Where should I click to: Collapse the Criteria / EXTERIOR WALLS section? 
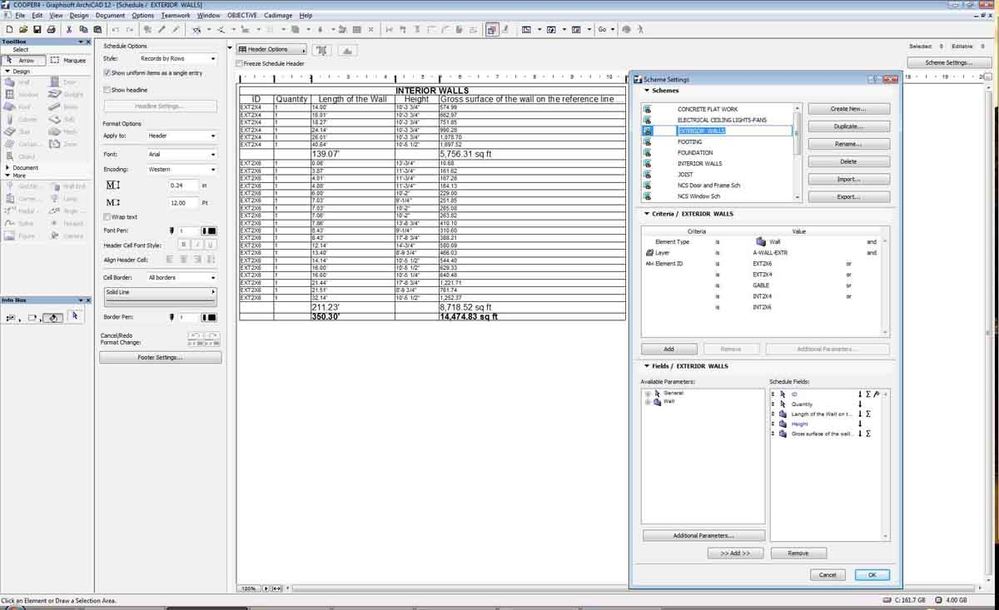pos(647,214)
